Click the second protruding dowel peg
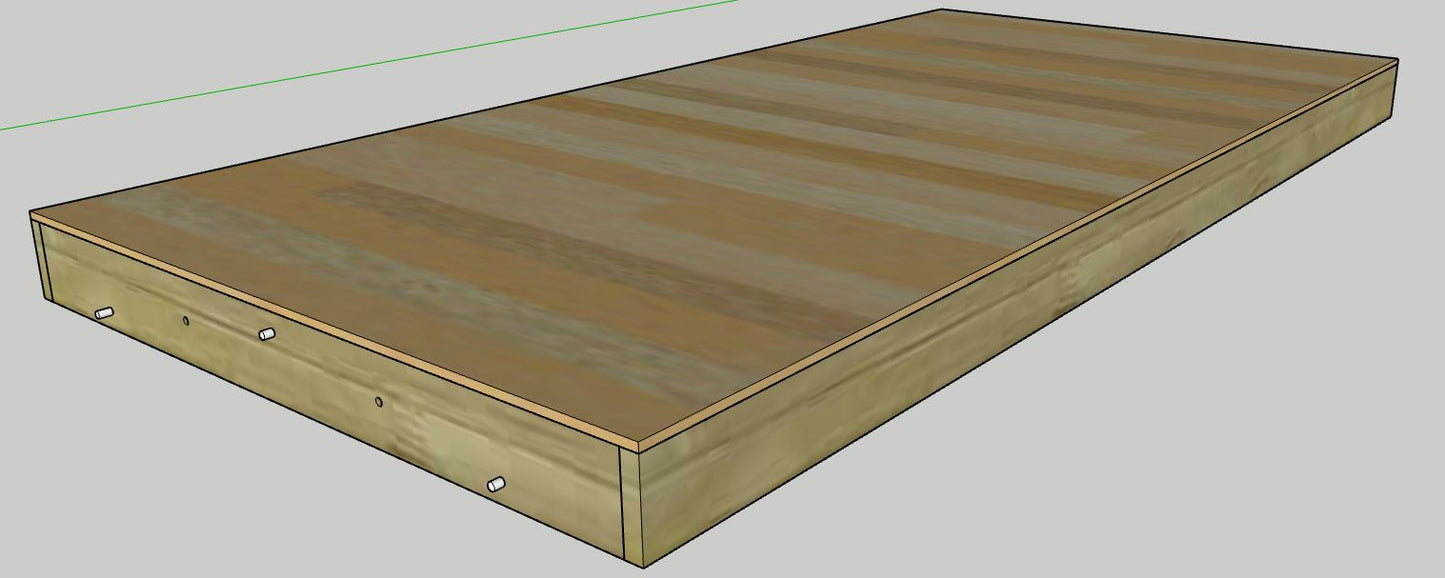The height and width of the screenshot is (578, 1445). (265, 333)
